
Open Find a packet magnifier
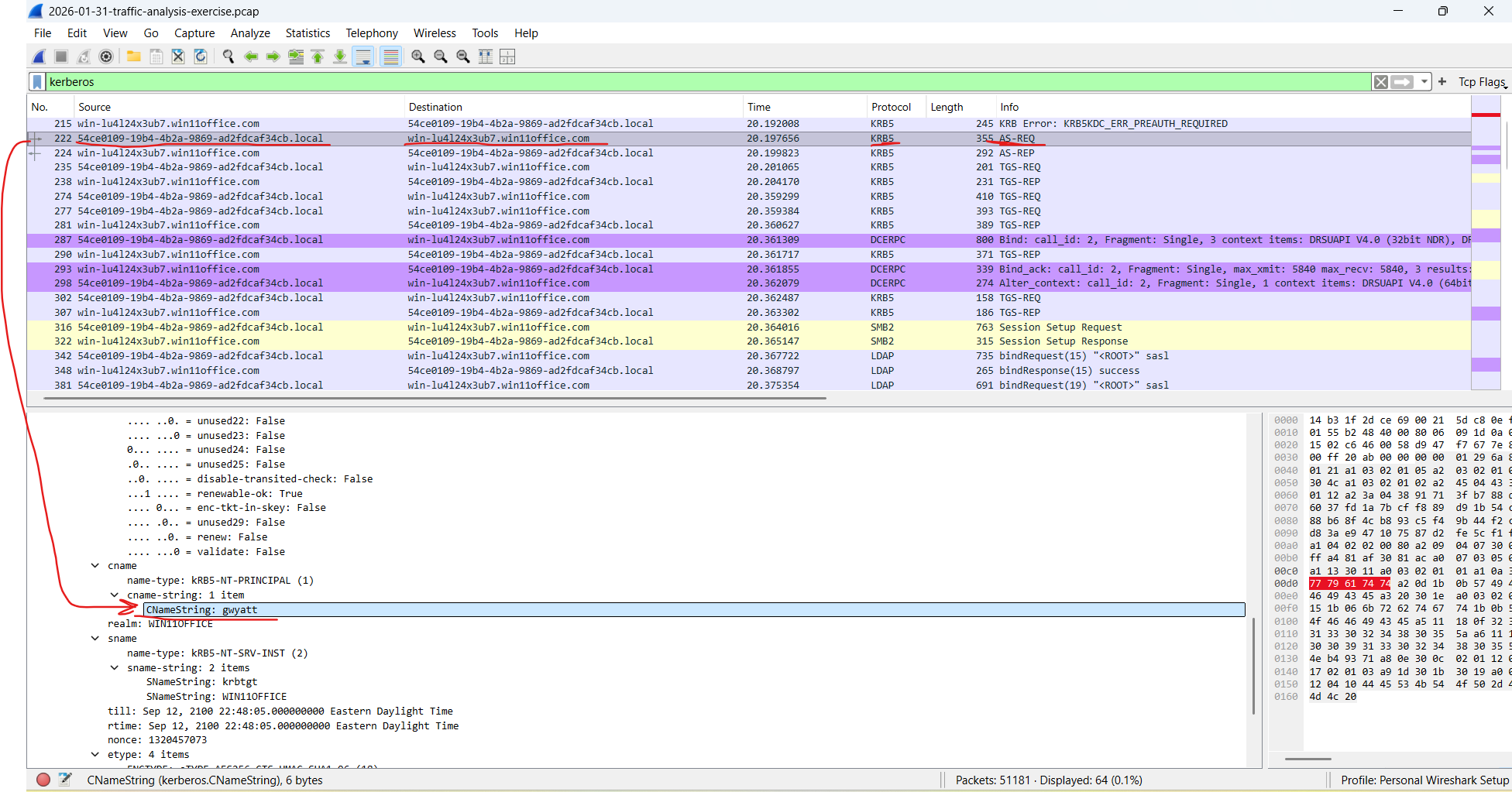pyautogui.click(x=229, y=57)
